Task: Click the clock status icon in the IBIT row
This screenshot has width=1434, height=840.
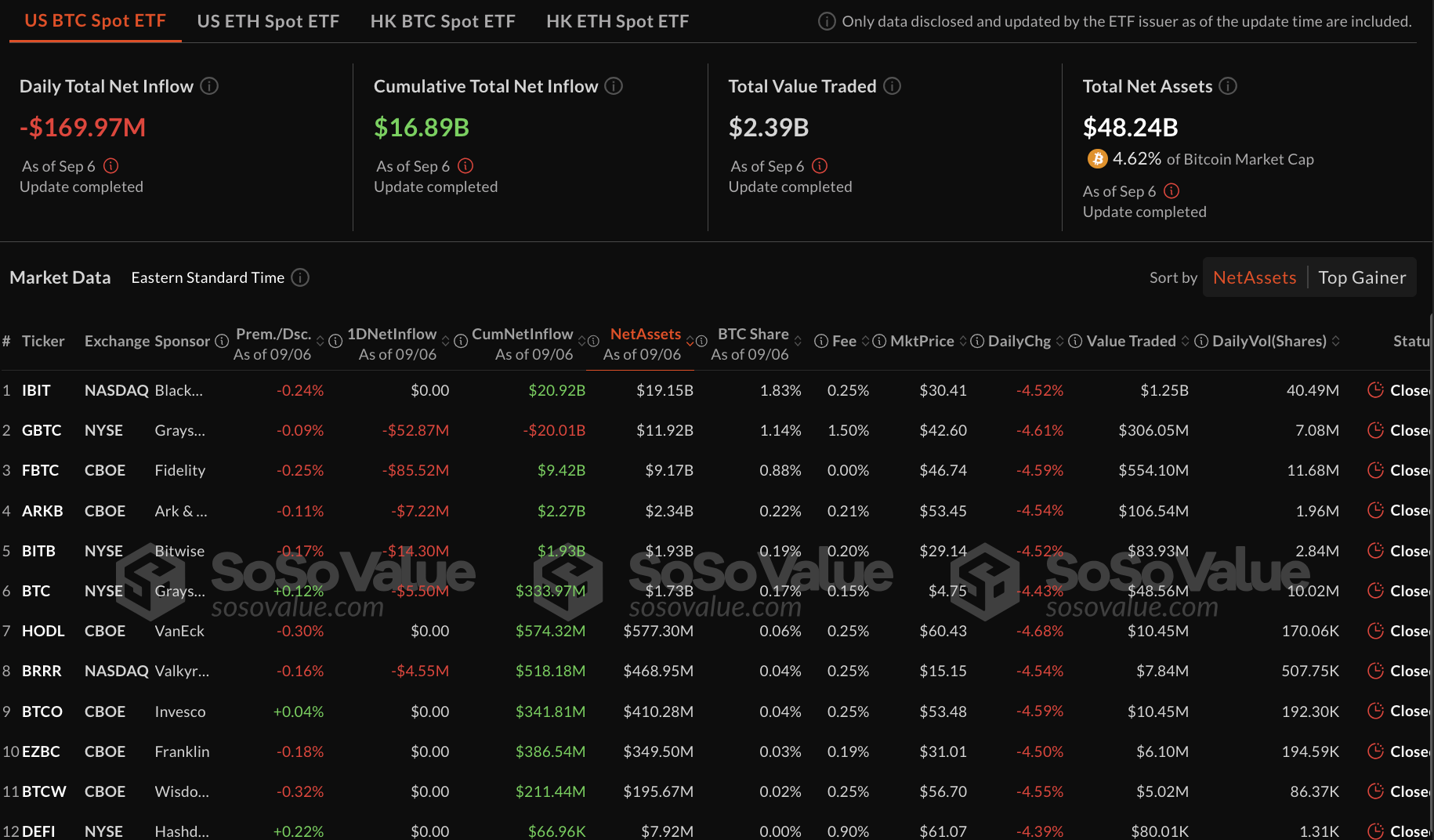Action: [1375, 389]
